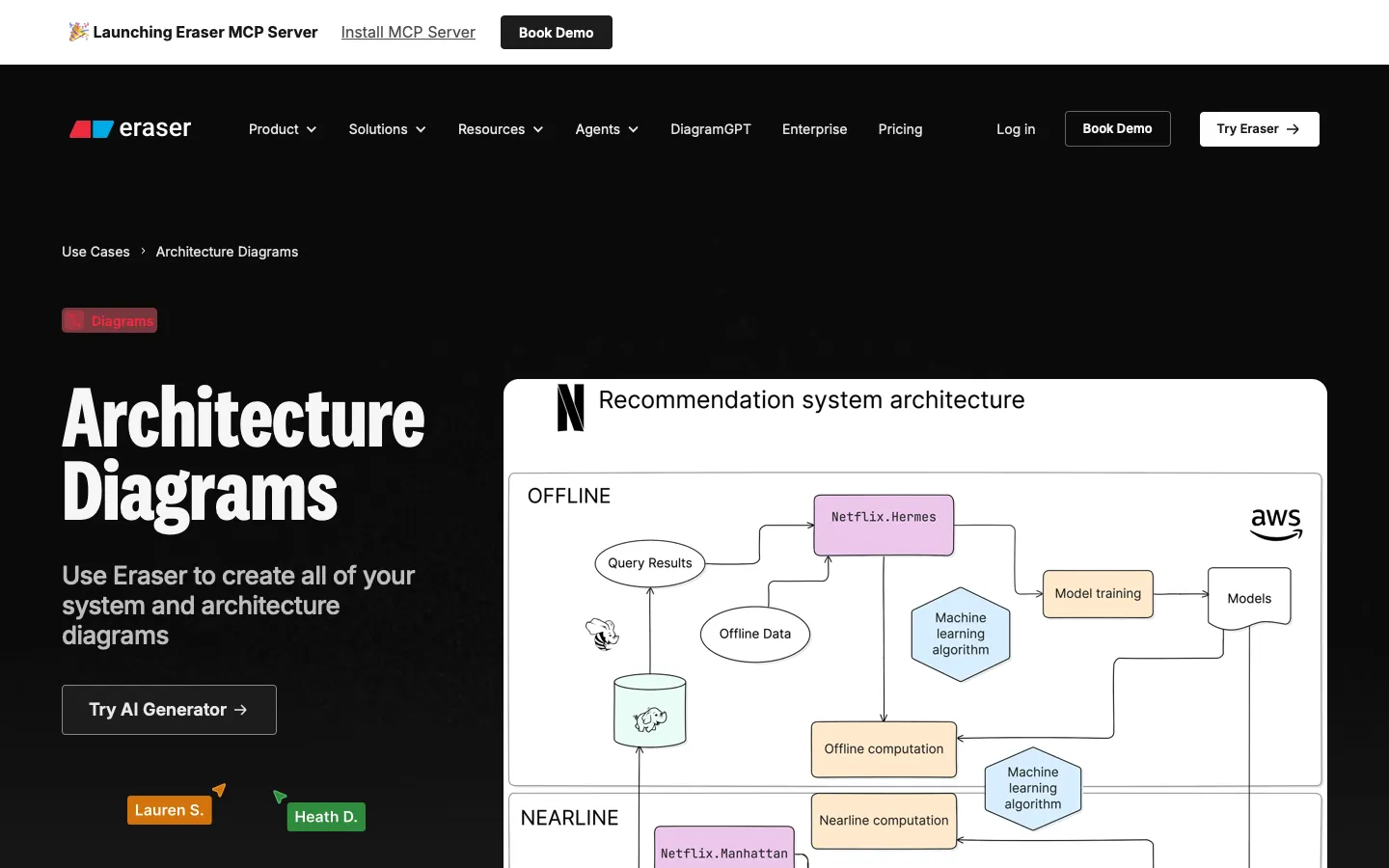Viewport: 1389px width, 868px height.
Task: Click the Nearline computation node
Action: pos(884,821)
